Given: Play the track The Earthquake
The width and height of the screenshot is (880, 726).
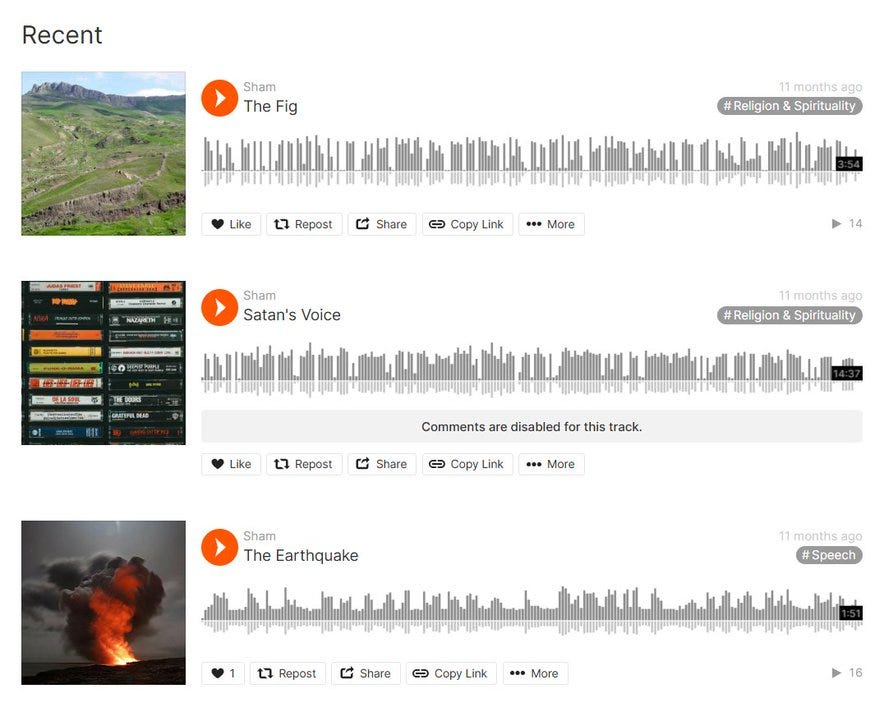Looking at the screenshot, I should pyautogui.click(x=219, y=547).
